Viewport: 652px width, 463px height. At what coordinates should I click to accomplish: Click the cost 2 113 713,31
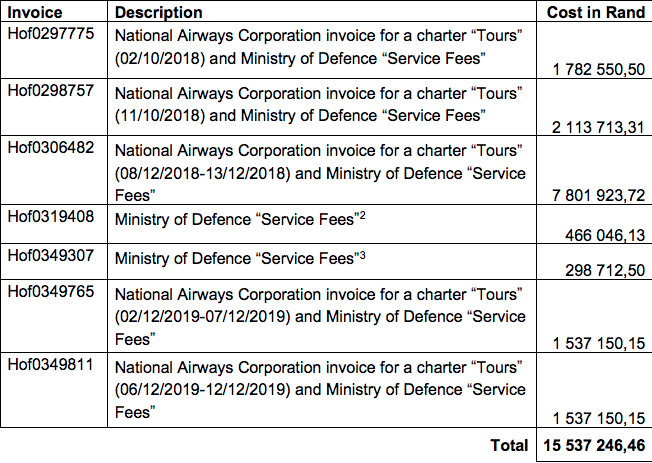595,128
